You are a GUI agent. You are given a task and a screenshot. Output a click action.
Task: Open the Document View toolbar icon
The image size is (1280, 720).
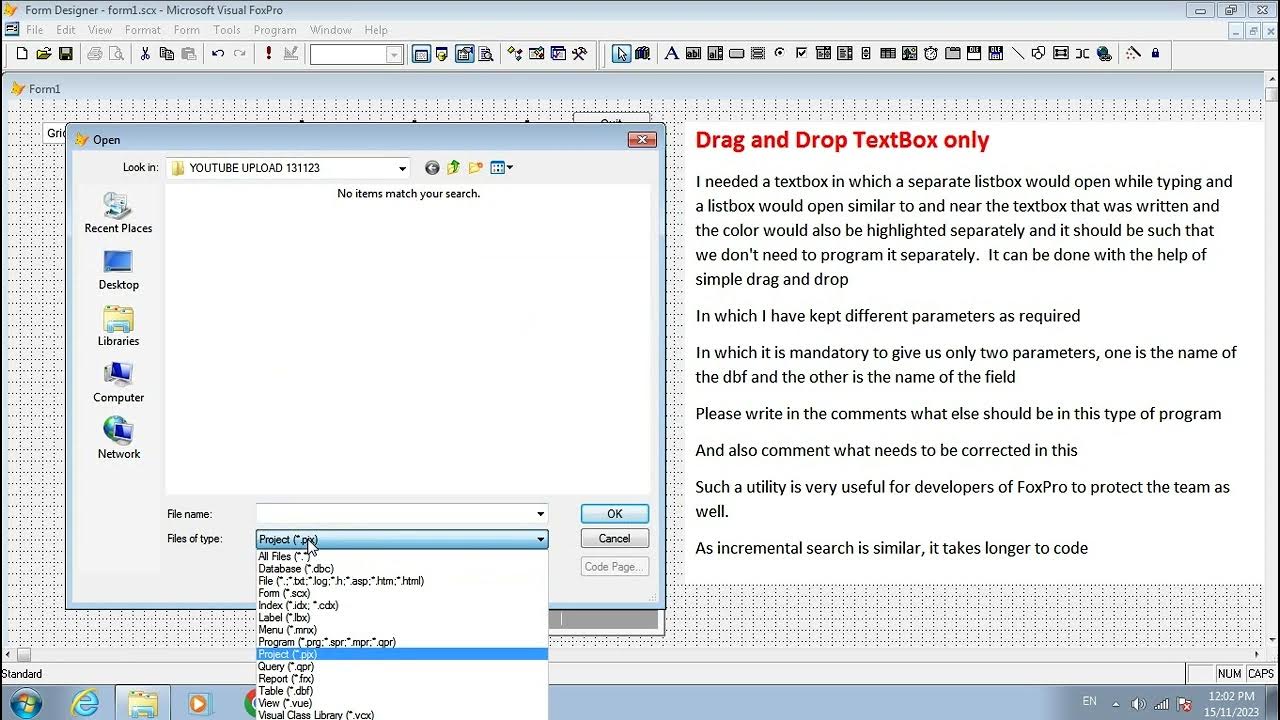(486, 54)
